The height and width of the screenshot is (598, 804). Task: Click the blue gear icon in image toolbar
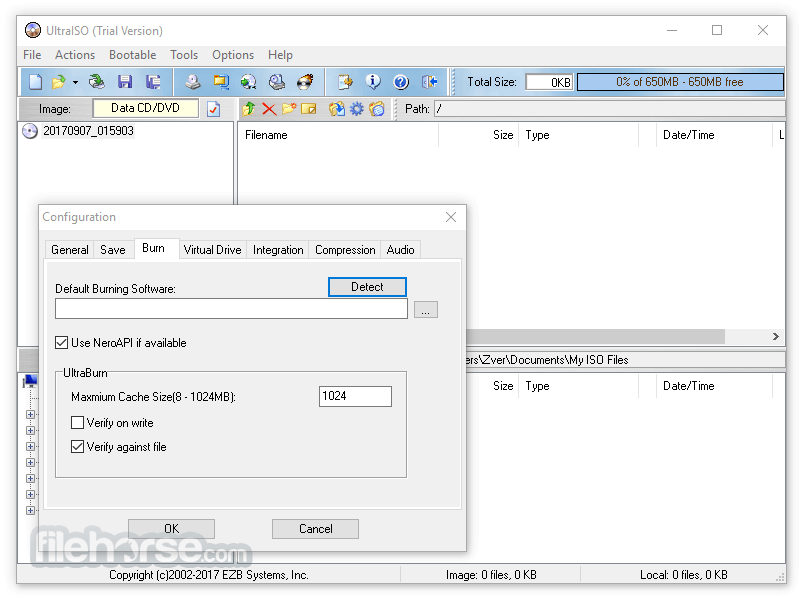[357, 109]
